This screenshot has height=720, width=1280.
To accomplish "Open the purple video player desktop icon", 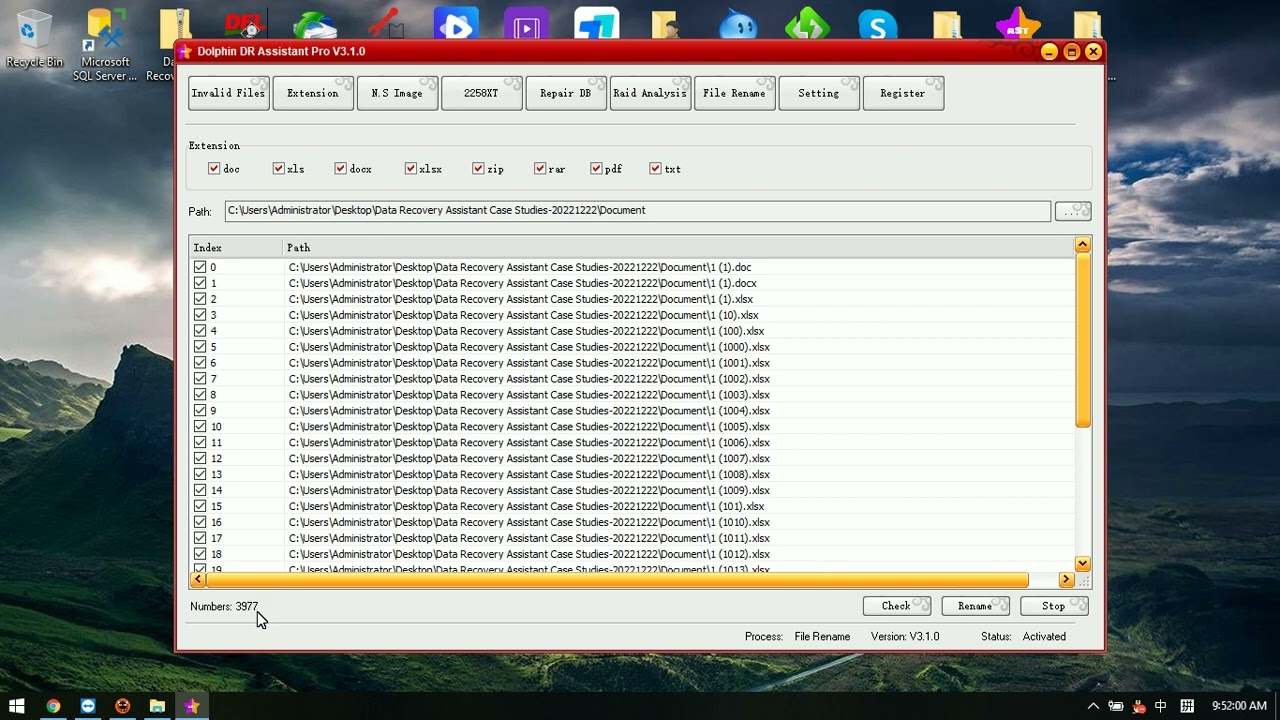I will [526, 24].
